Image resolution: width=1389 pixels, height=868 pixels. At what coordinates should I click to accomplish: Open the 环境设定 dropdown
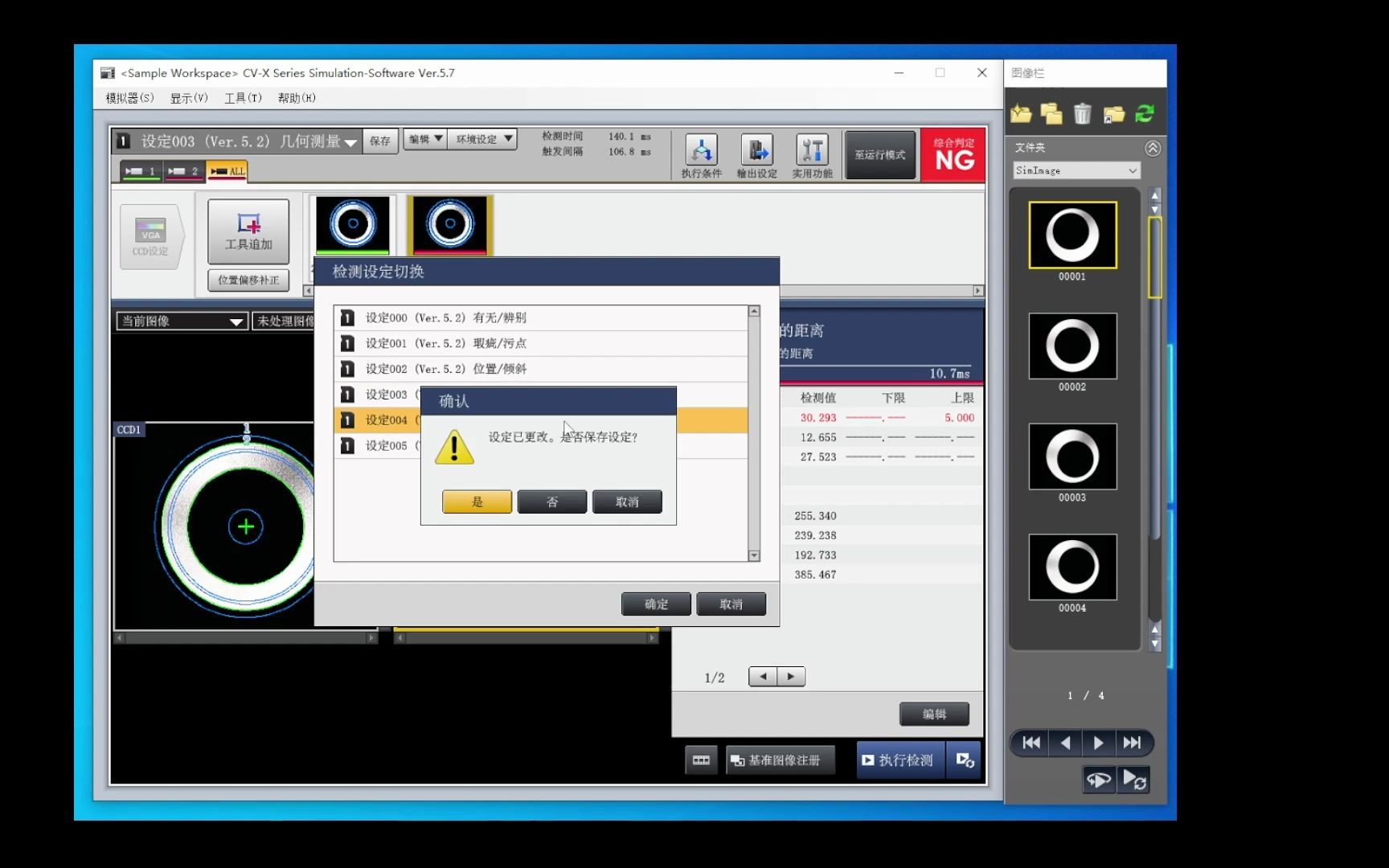point(482,139)
